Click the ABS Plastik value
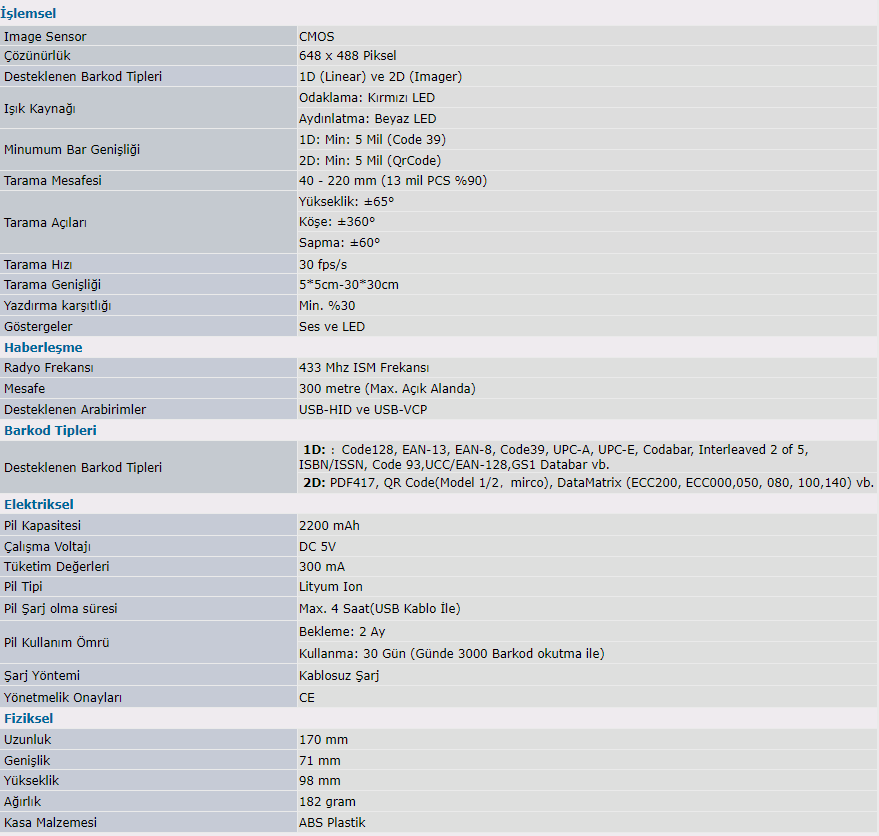The width and height of the screenshot is (879, 836). (332, 822)
